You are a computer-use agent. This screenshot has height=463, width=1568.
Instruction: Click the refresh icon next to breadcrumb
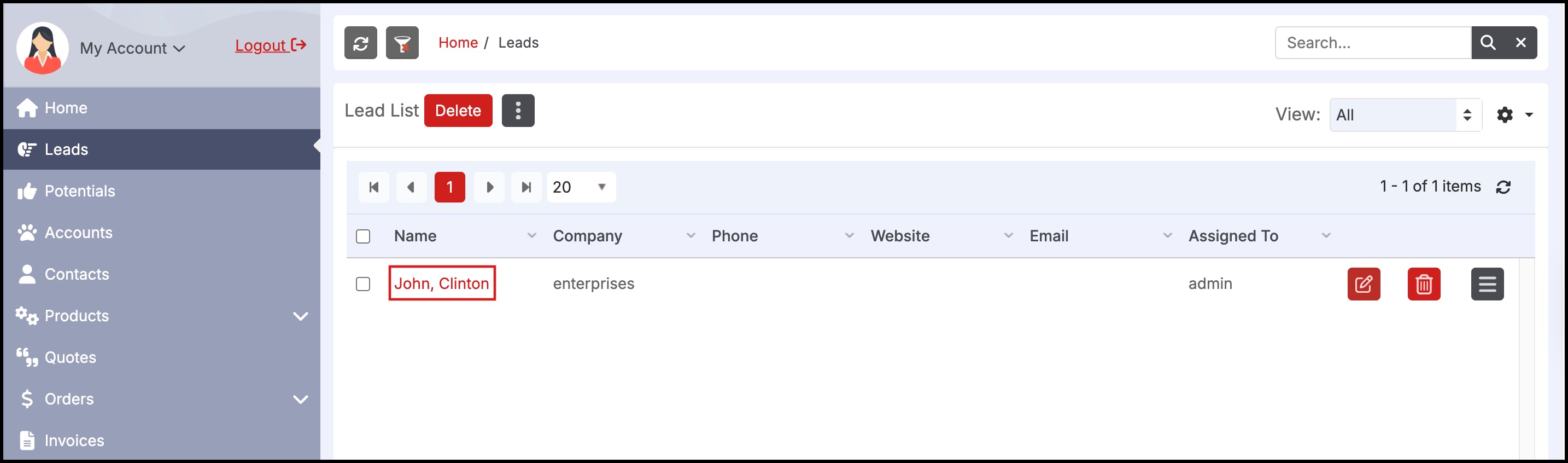[x=360, y=43]
